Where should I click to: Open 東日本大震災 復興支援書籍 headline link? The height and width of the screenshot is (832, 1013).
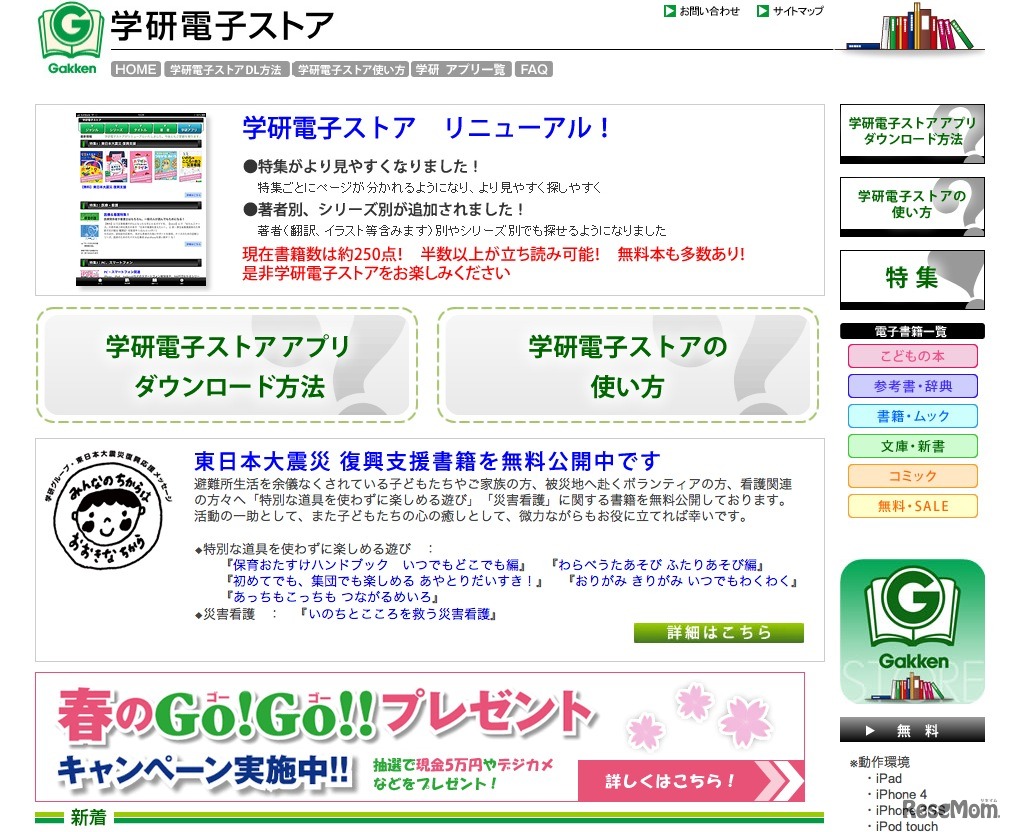coord(427,461)
